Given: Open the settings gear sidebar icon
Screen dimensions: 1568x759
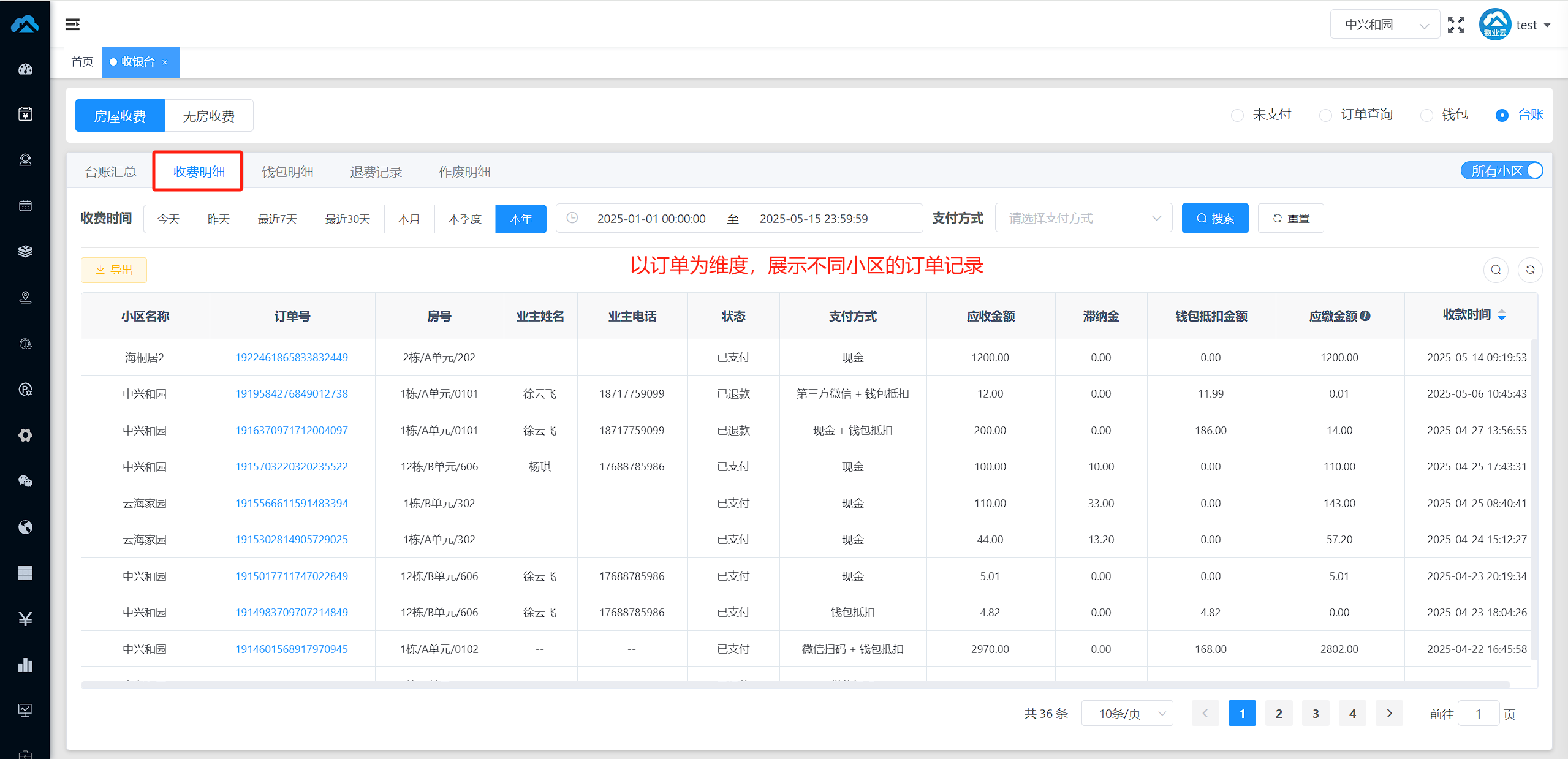Looking at the screenshot, I should point(25,436).
